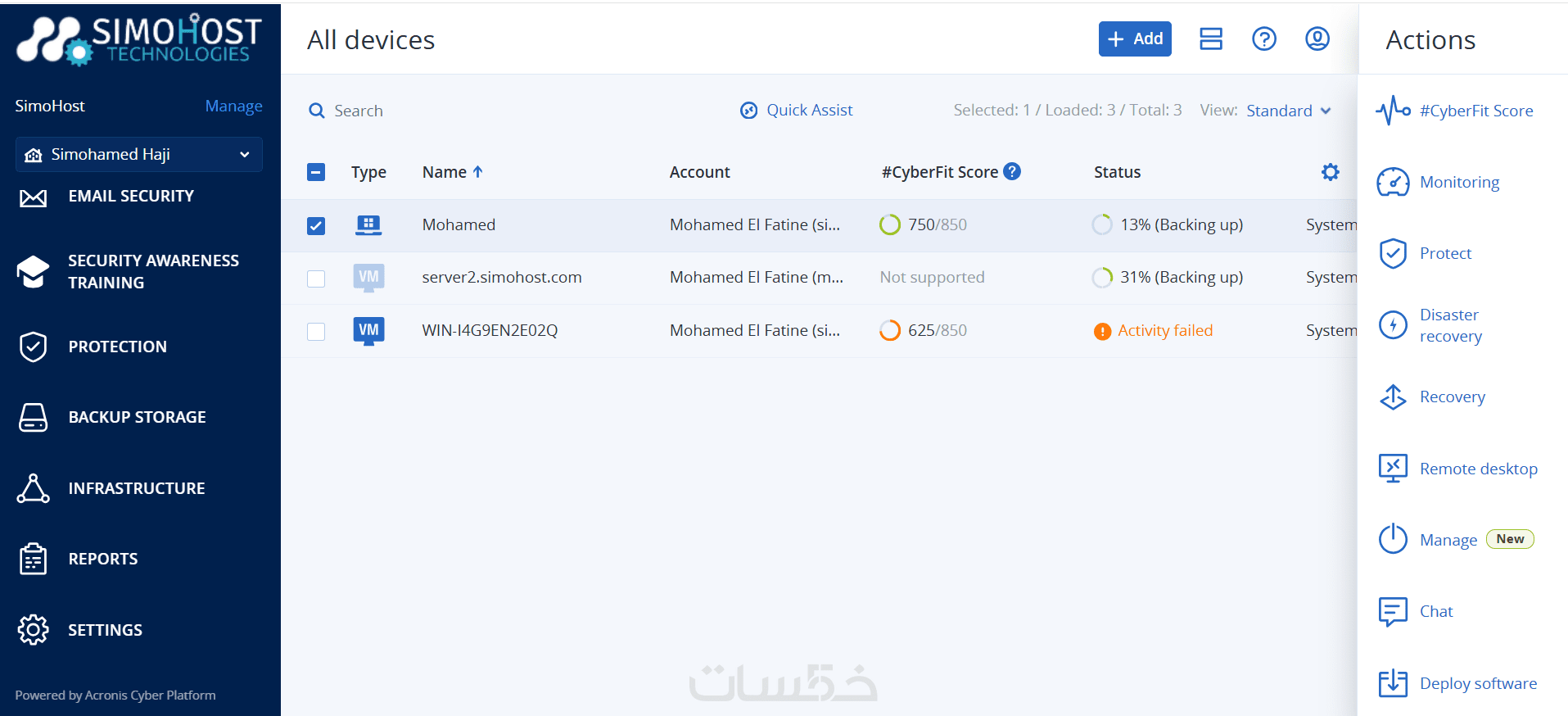The width and height of the screenshot is (1568, 716).
Task: Open the Deploy software action icon
Action: coord(1392,683)
